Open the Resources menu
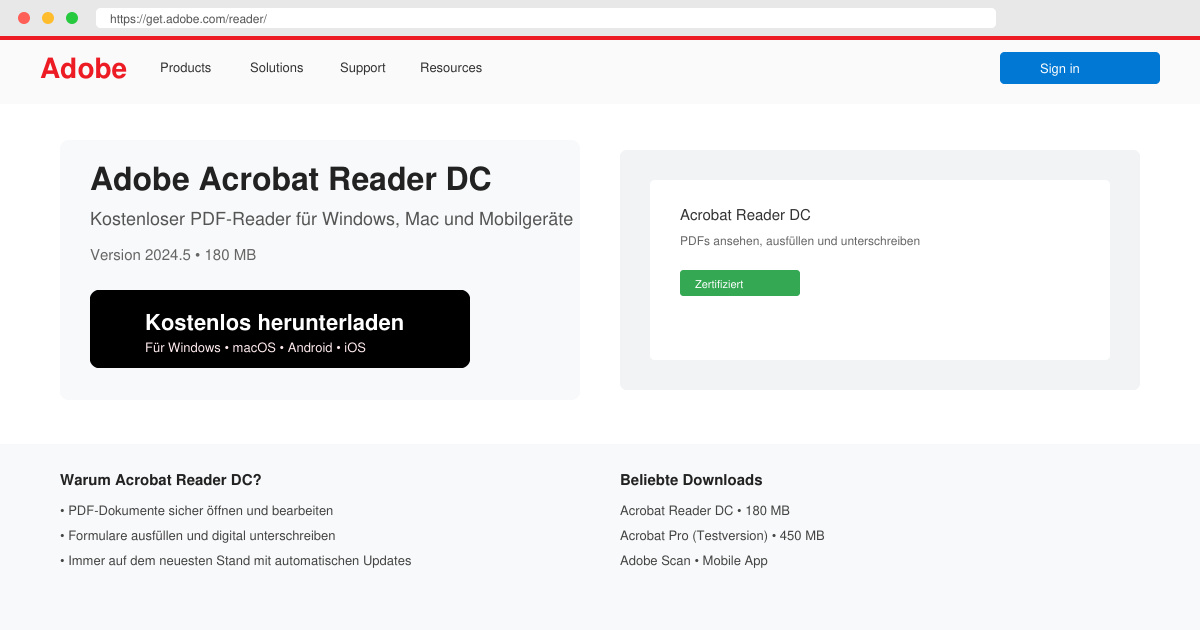Viewport: 1200px width, 630px height. point(451,68)
